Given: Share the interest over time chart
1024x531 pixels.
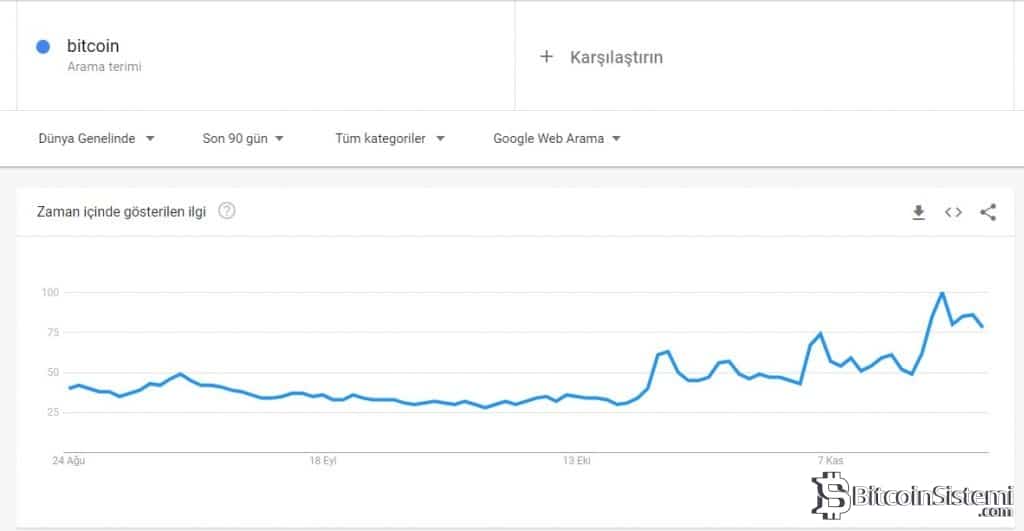Looking at the screenshot, I should coord(988,212).
